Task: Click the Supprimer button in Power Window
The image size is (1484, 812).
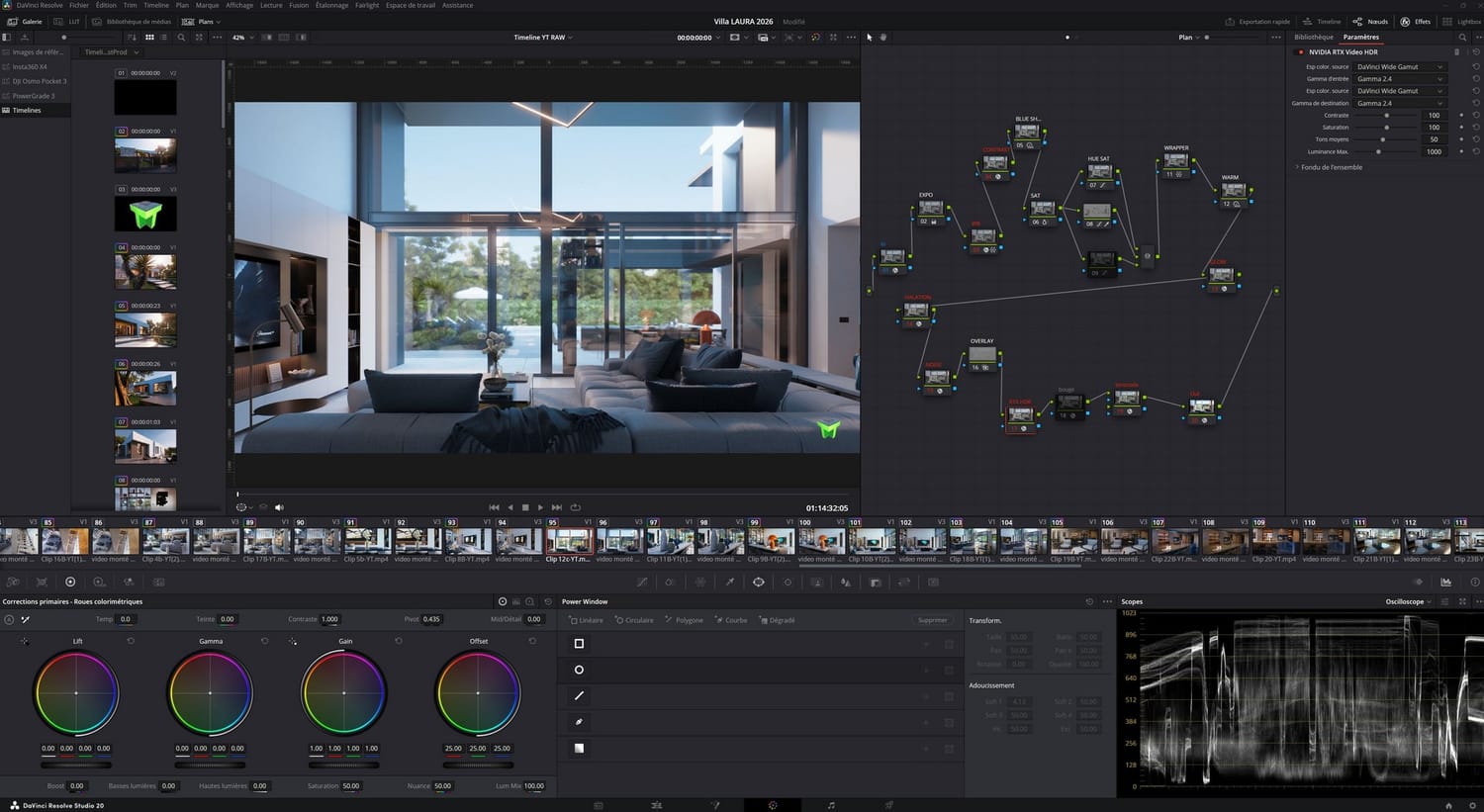Action: 932,620
